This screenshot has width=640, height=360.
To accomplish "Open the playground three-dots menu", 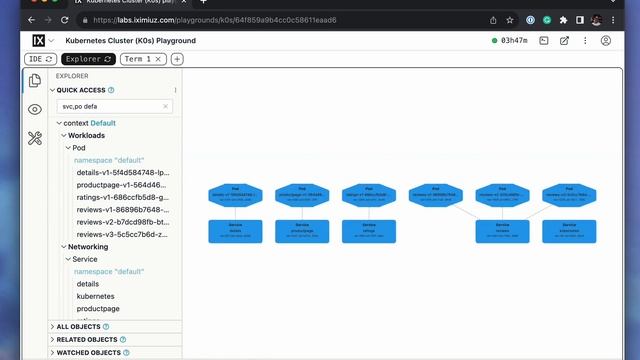I will pos(585,40).
